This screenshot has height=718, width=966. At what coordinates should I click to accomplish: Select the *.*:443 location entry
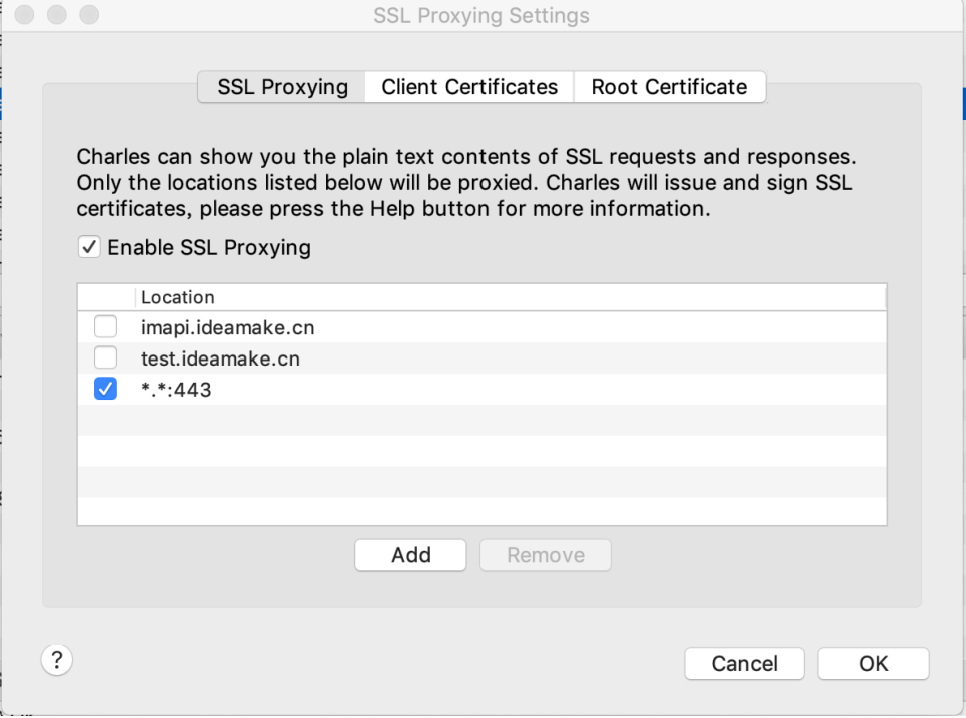pos(176,390)
